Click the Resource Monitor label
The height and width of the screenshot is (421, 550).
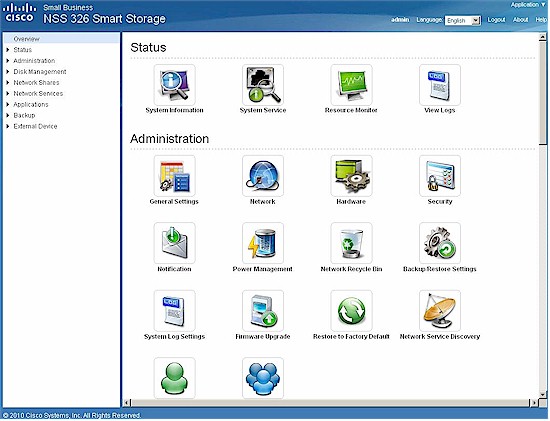[x=351, y=110]
